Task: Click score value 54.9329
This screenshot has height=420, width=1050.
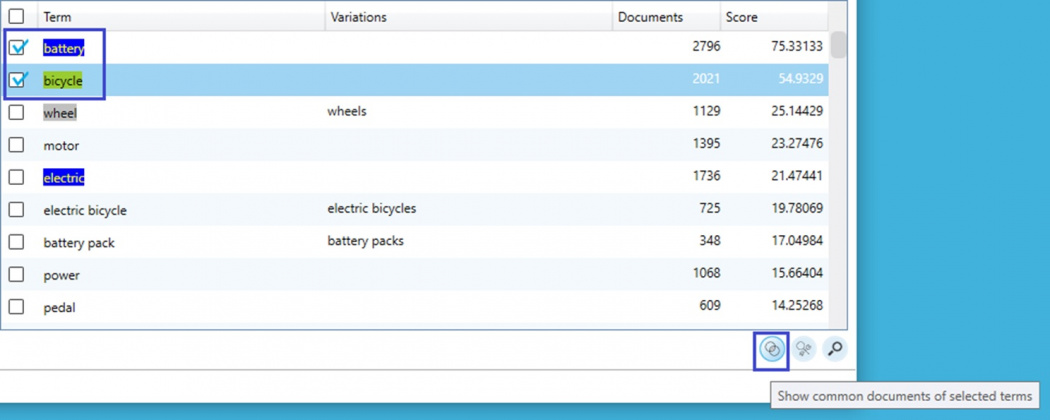Action: 801,78
